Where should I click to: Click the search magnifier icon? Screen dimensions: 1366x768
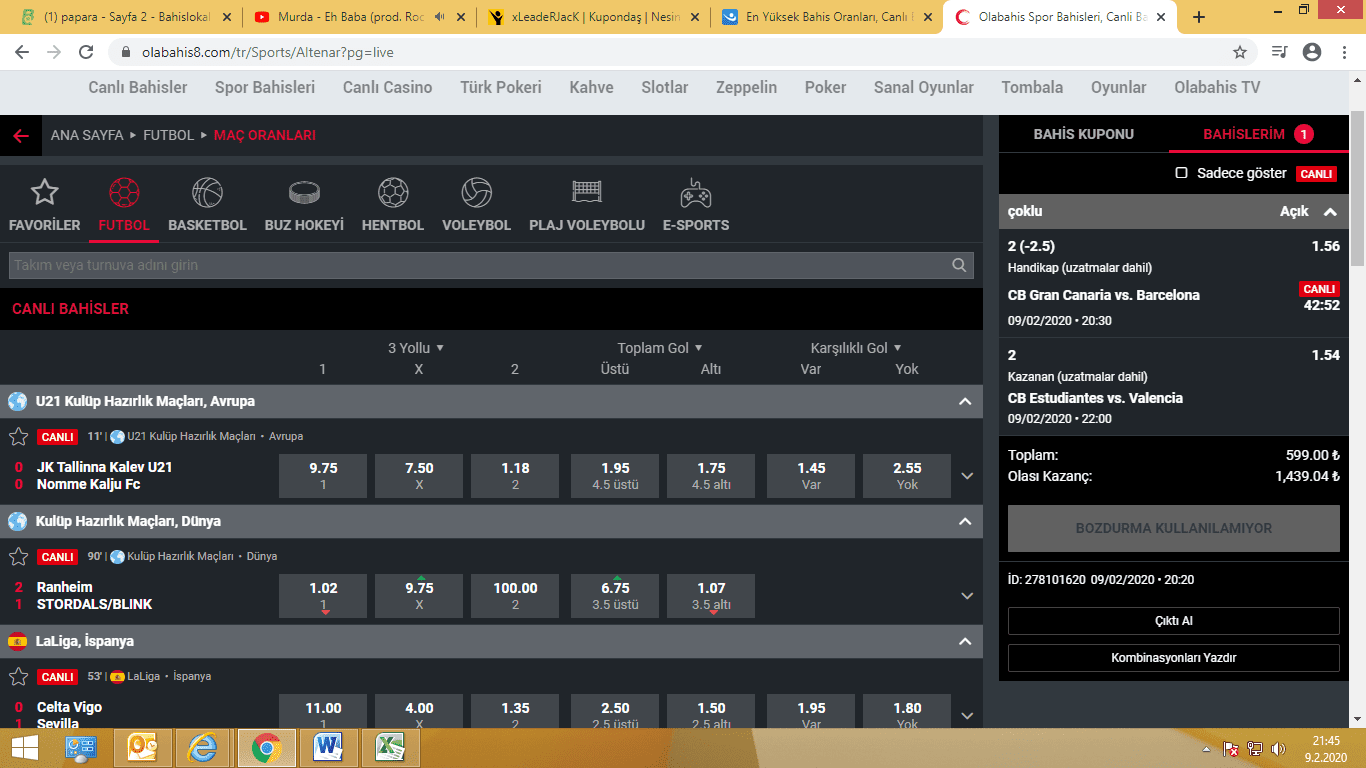pos(960,265)
